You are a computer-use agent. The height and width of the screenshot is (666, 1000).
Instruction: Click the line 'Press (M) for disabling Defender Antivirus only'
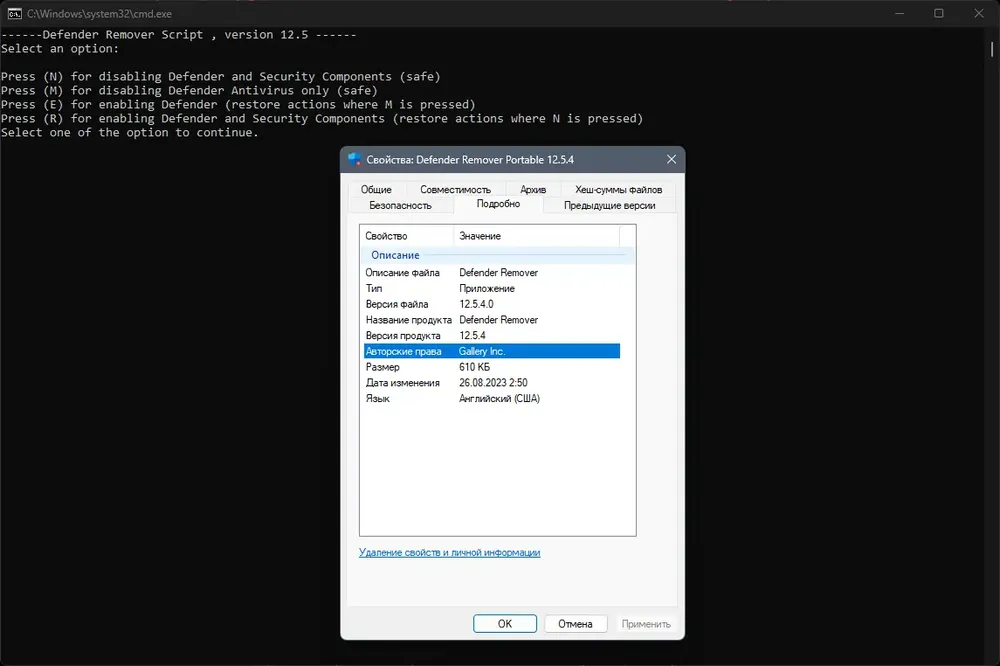(189, 91)
